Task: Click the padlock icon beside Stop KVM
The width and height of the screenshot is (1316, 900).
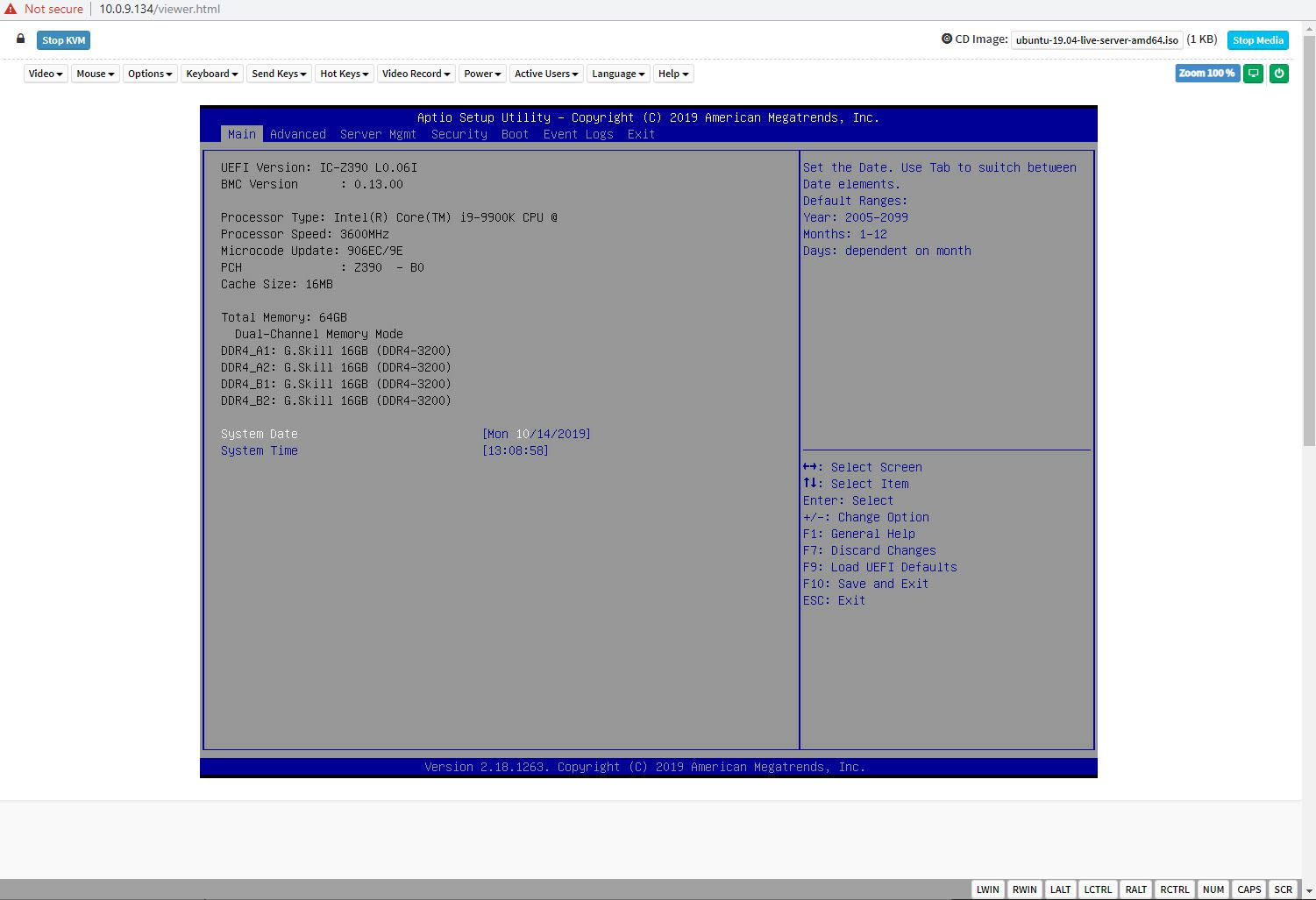Action: (x=21, y=39)
